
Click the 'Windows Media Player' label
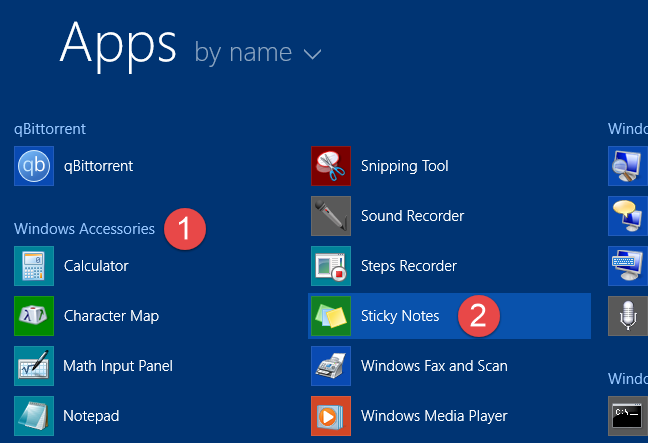click(x=434, y=417)
